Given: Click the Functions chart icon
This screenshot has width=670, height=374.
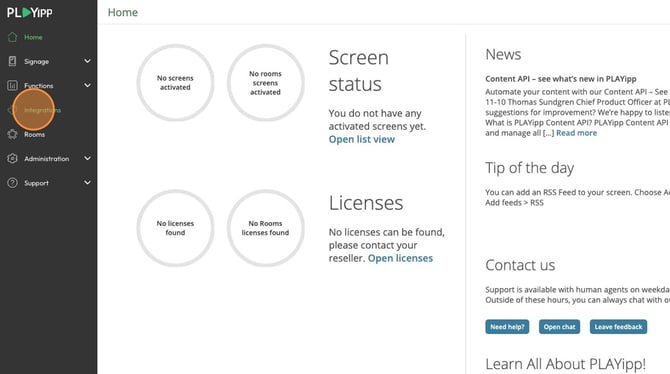Looking at the screenshot, I should click(x=12, y=86).
